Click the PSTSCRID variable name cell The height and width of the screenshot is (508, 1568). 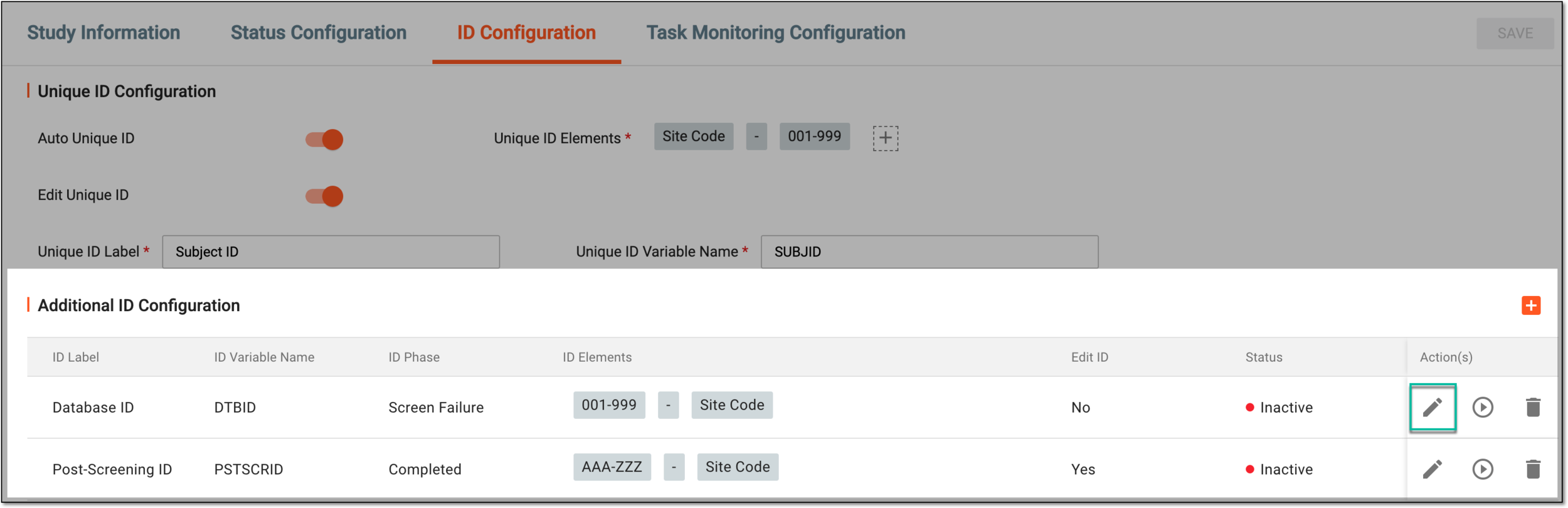tap(248, 470)
